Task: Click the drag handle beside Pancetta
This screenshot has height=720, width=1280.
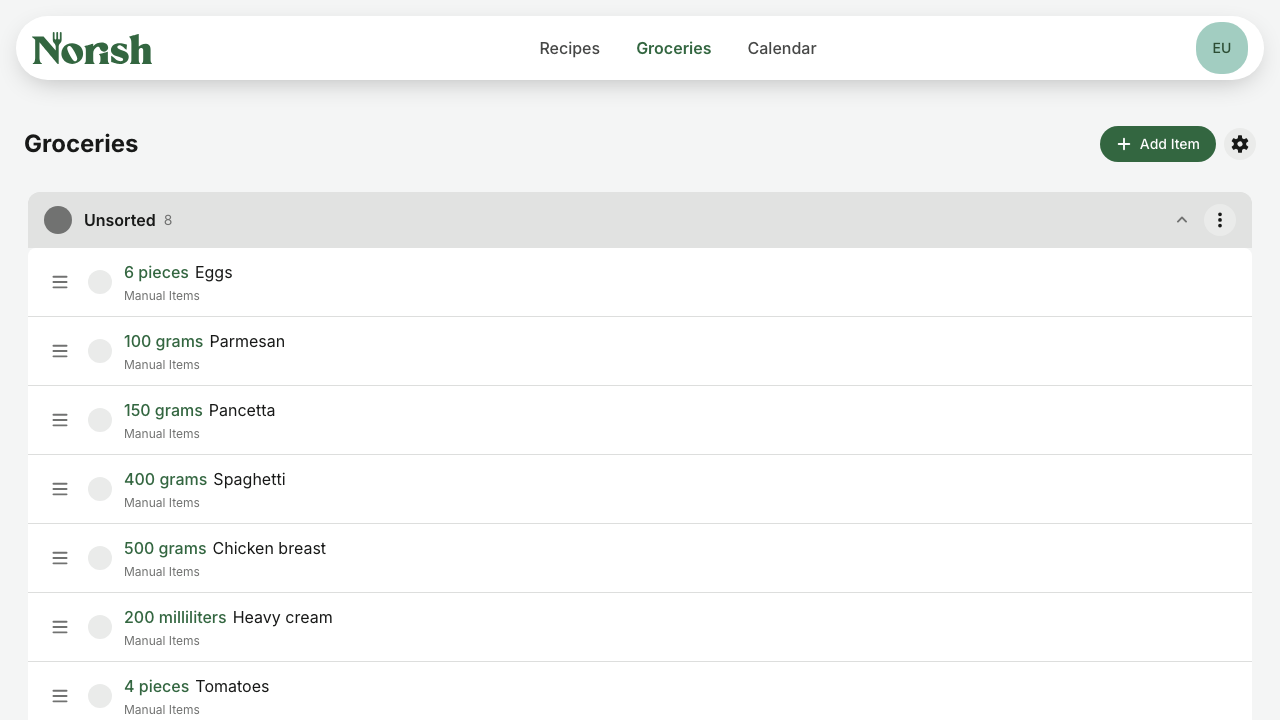Action: pos(60,420)
